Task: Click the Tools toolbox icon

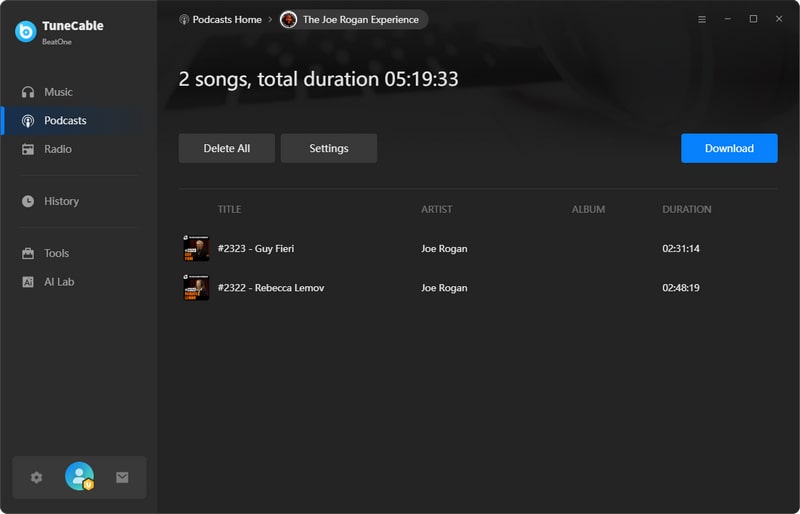Action: tap(28, 253)
